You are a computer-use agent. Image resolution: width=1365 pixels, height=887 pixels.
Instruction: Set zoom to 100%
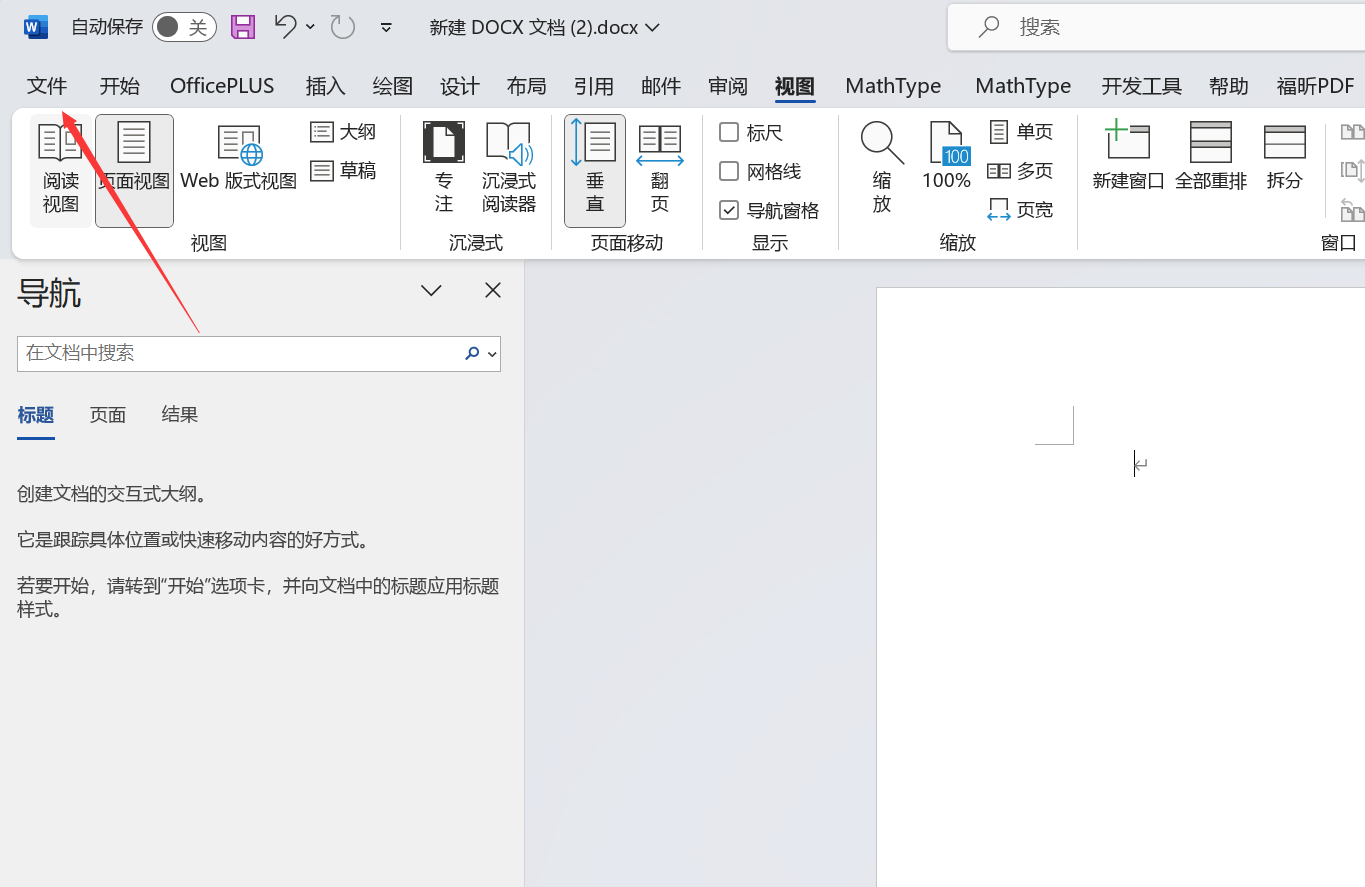click(947, 158)
